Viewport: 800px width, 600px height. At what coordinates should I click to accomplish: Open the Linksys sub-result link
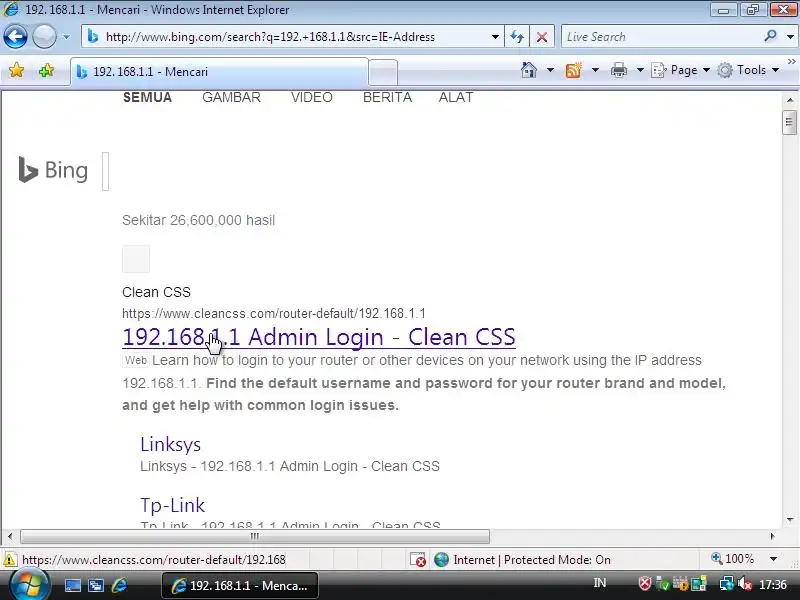(170, 444)
